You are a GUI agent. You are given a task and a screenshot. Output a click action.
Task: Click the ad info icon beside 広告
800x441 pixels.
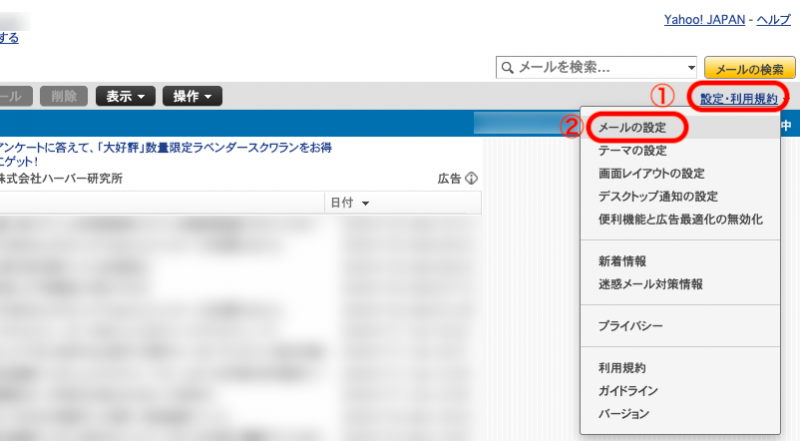tap(472, 178)
